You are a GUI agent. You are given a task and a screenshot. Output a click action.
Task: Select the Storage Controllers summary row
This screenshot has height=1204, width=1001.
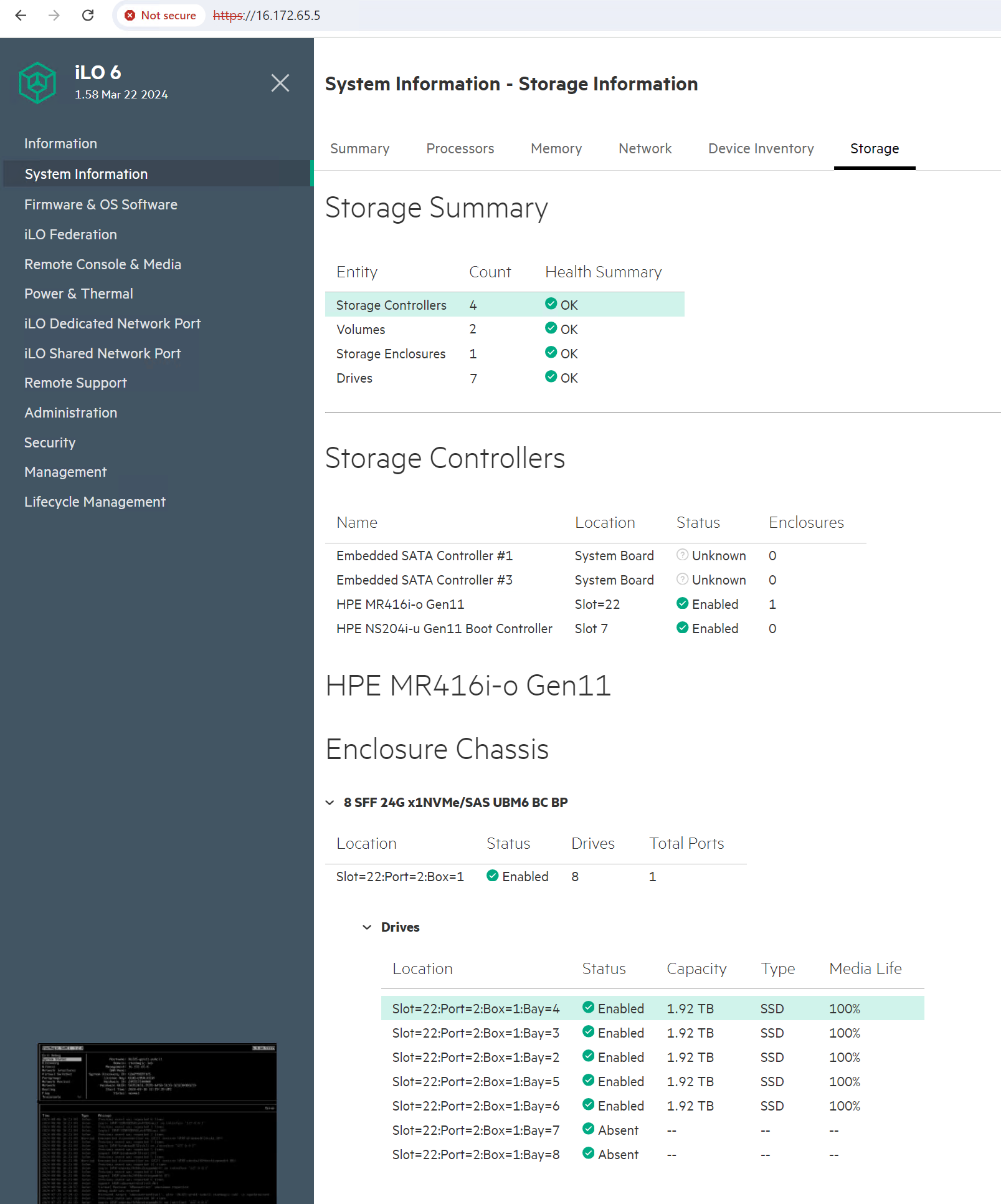click(505, 305)
